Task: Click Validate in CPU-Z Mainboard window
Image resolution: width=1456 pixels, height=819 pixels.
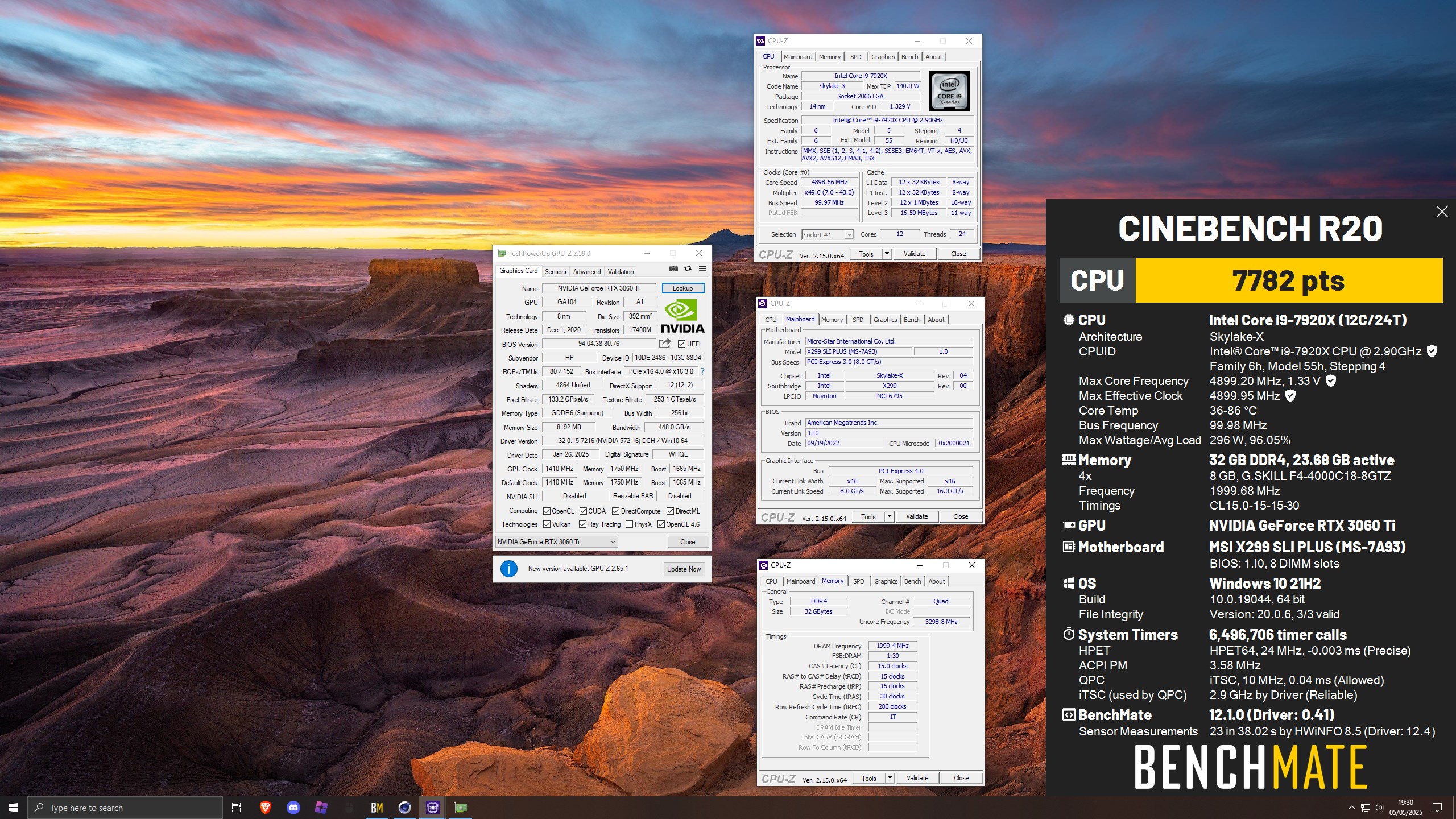Action: (917, 516)
